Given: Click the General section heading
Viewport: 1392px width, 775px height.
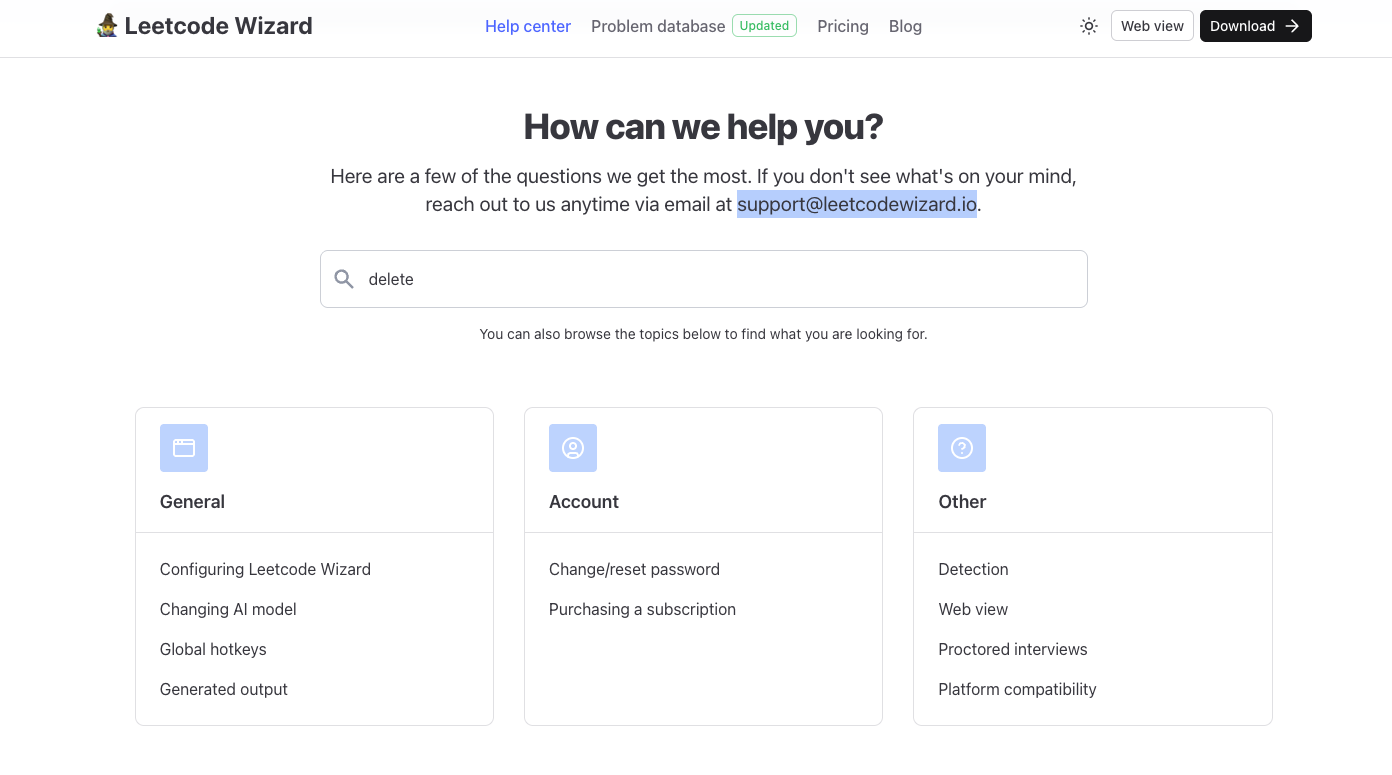Looking at the screenshot, I should click(192, 502).
